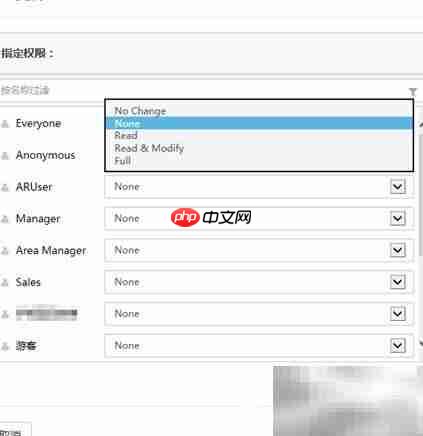Image resolution: width=423 pixels, height=436 pixels.
Task: Click the Manager user icon
Action: tap(5, 219)
